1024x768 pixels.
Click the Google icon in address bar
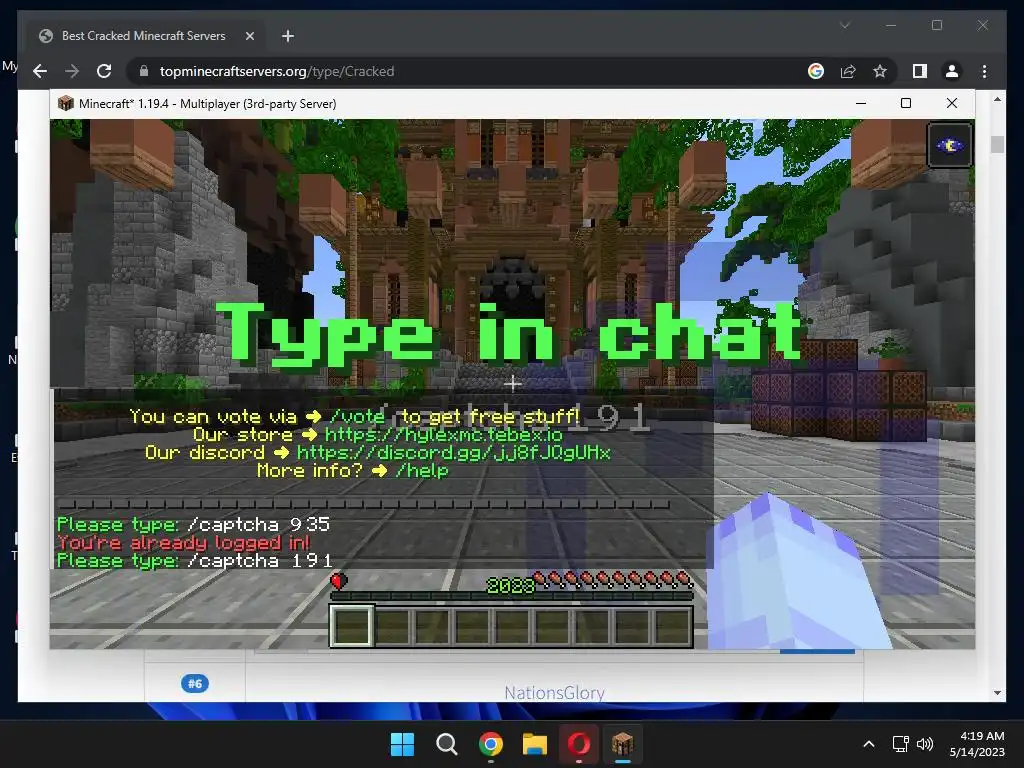coord(816,71)
